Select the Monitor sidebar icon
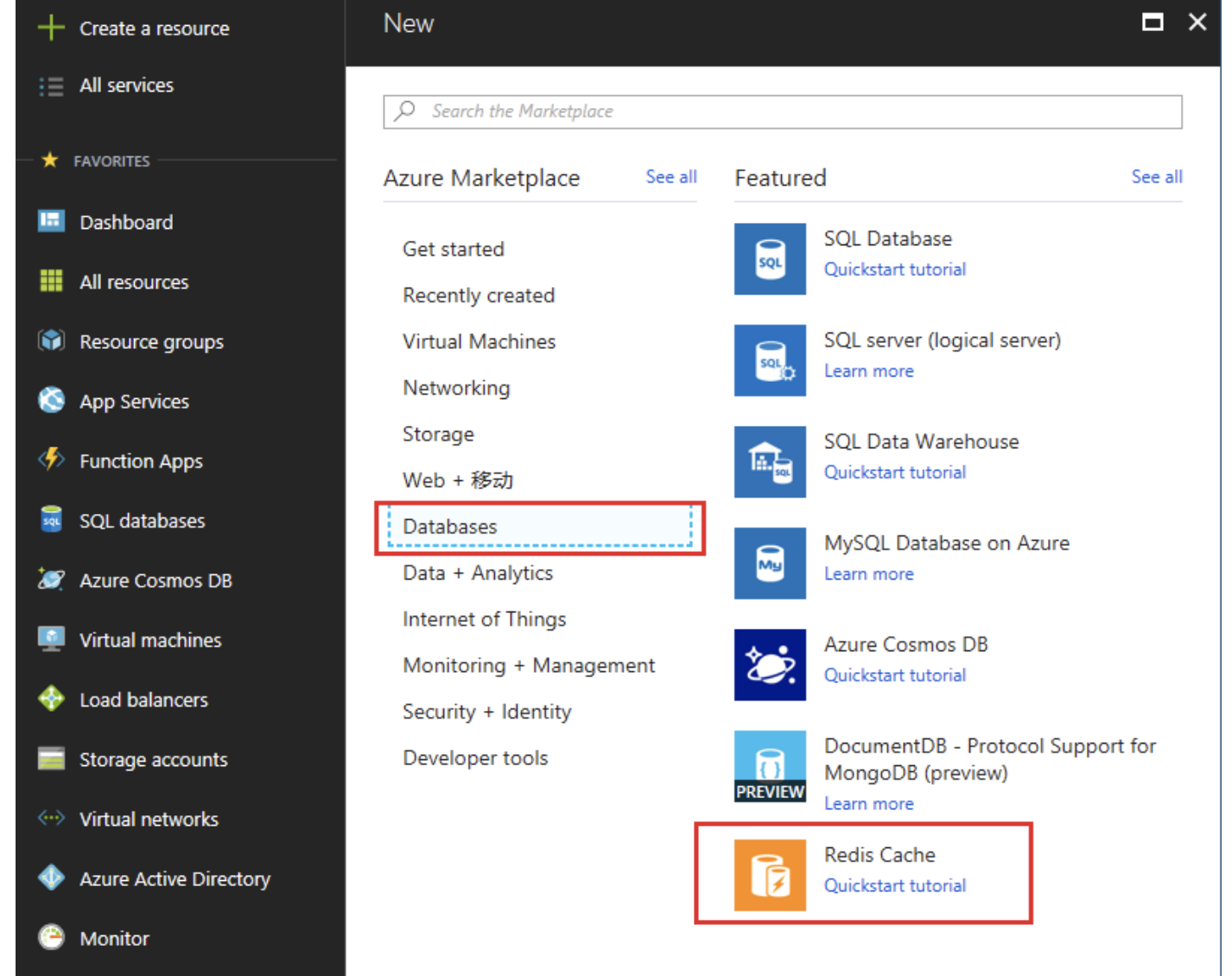The width and height of the screenshot is (1232, 976). [x=51, y=938]
